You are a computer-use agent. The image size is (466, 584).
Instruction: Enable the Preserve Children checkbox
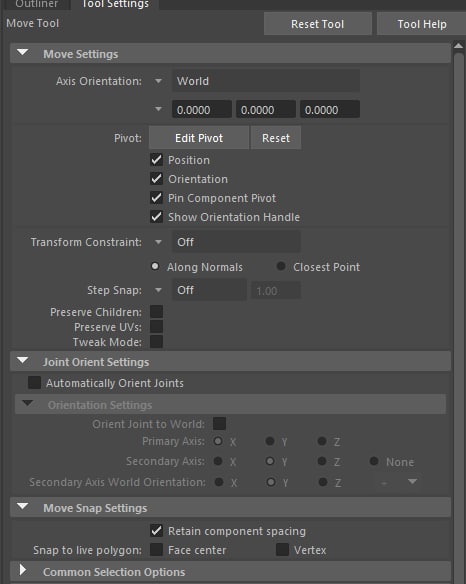pos(156,312)
